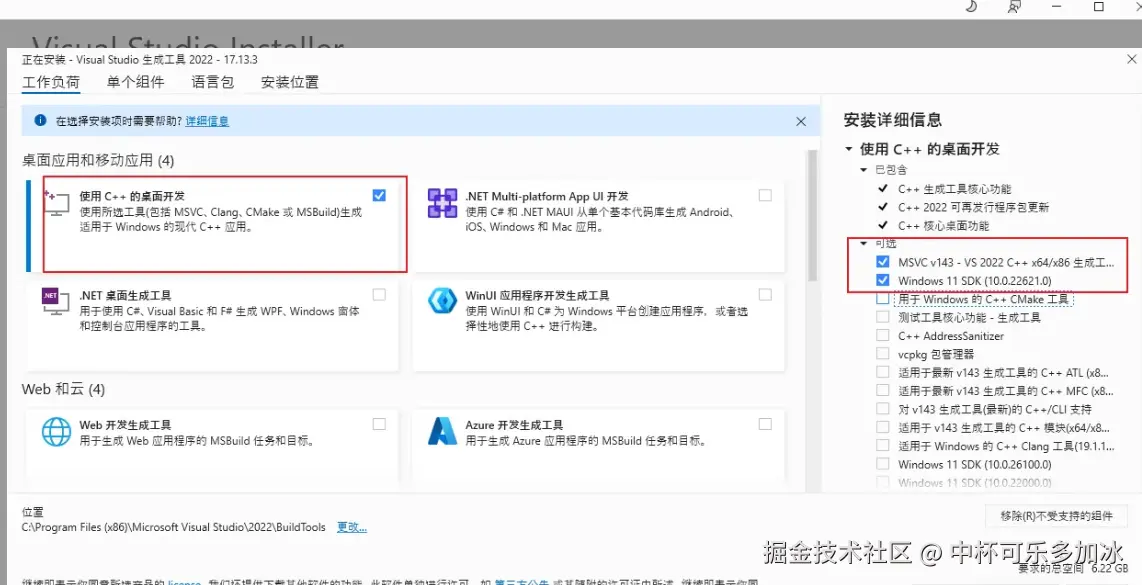Check the WinUI 应用程序开发生成工具 checkbox
This screenshot has width=1142, height=585.
click(765, 294)
